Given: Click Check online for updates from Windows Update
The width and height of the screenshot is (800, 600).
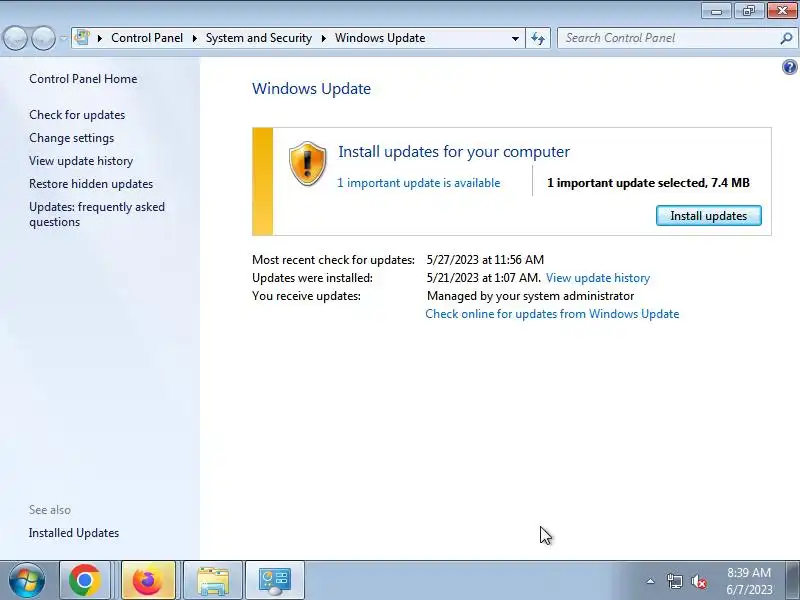Looking at the screenshot, I should point(552,314).
